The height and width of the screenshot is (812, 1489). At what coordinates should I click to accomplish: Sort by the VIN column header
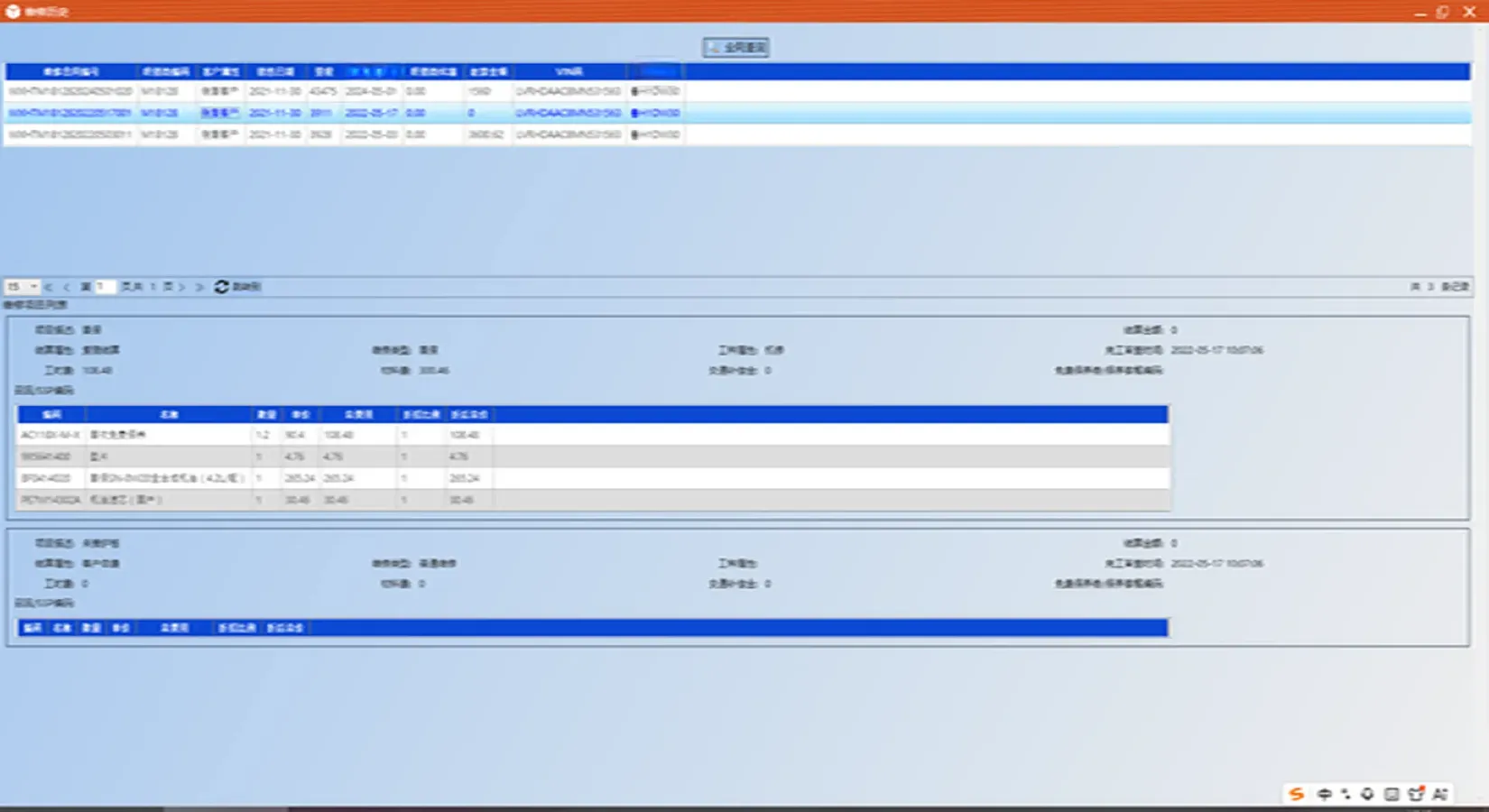[569, 71]
